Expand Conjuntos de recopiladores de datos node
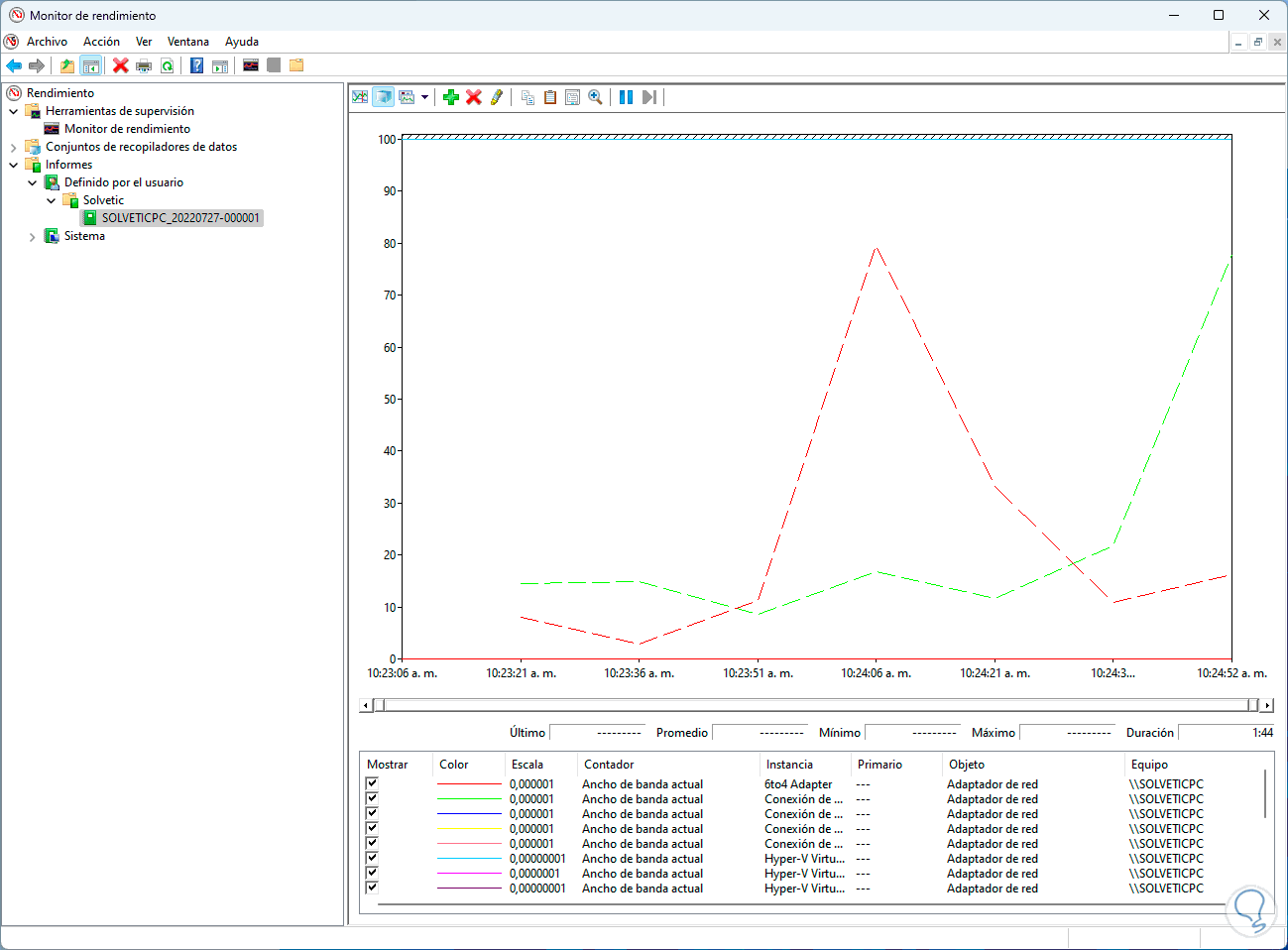The image size is (1288, 950). 13,148
